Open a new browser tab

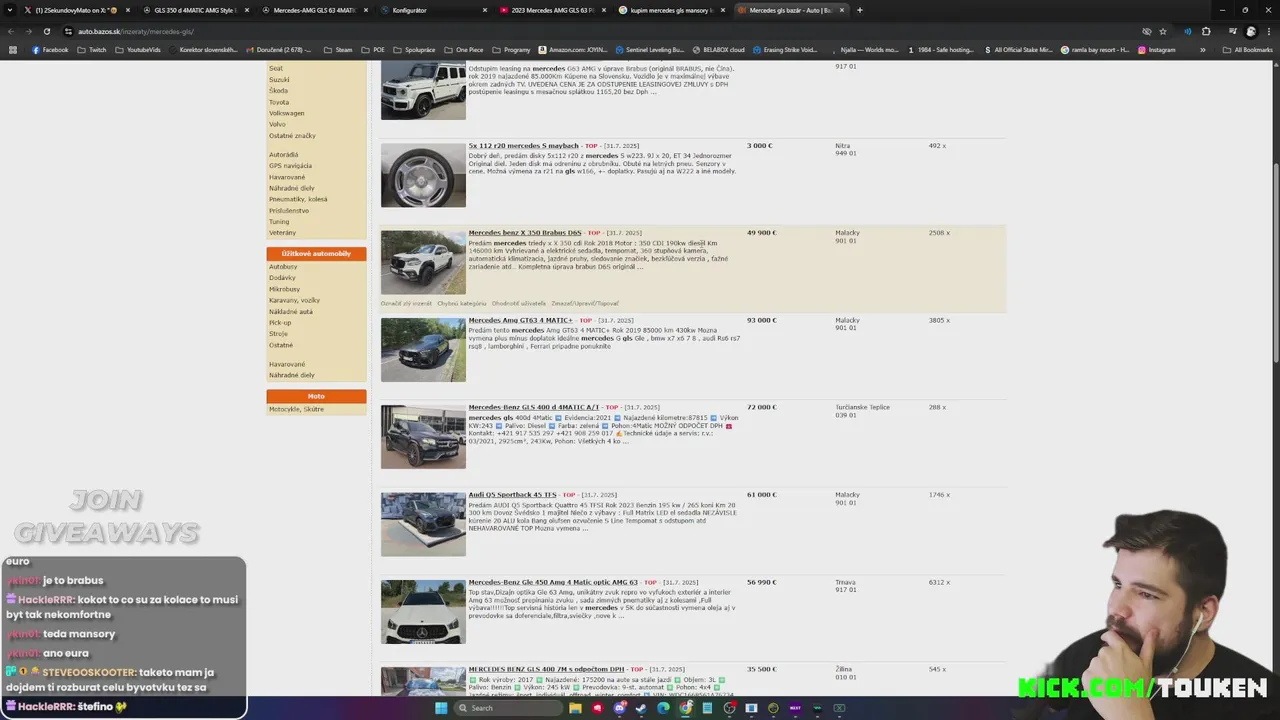pyautogui.click(x=860, y=10)
